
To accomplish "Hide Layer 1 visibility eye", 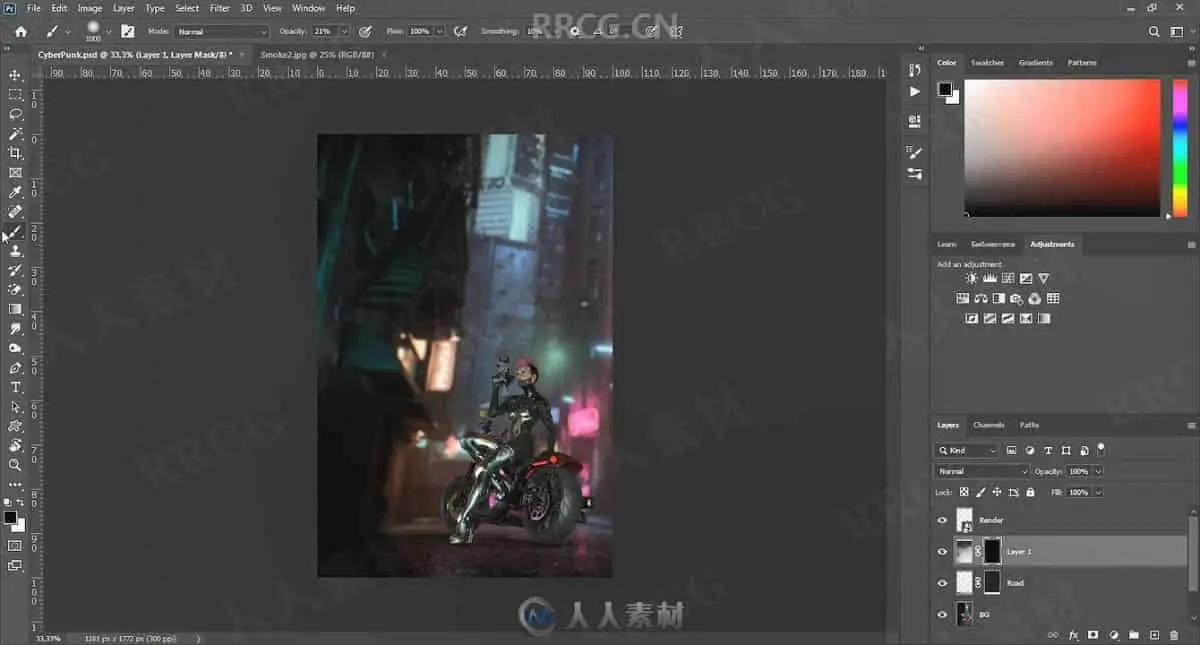I will (942, 551).
